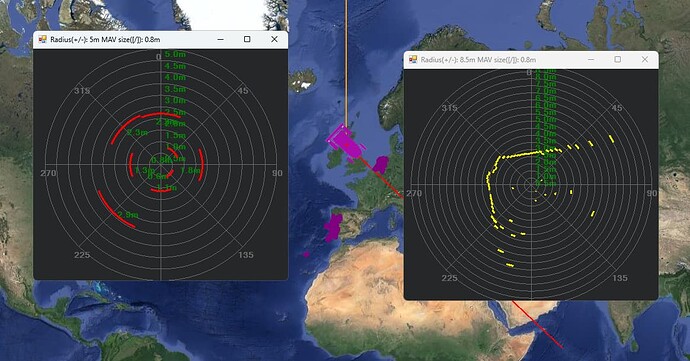Viewport: 690px width, 361px height.
Task: Select the magenta vehicle icon on the map
Action: (x=347, y=141)
